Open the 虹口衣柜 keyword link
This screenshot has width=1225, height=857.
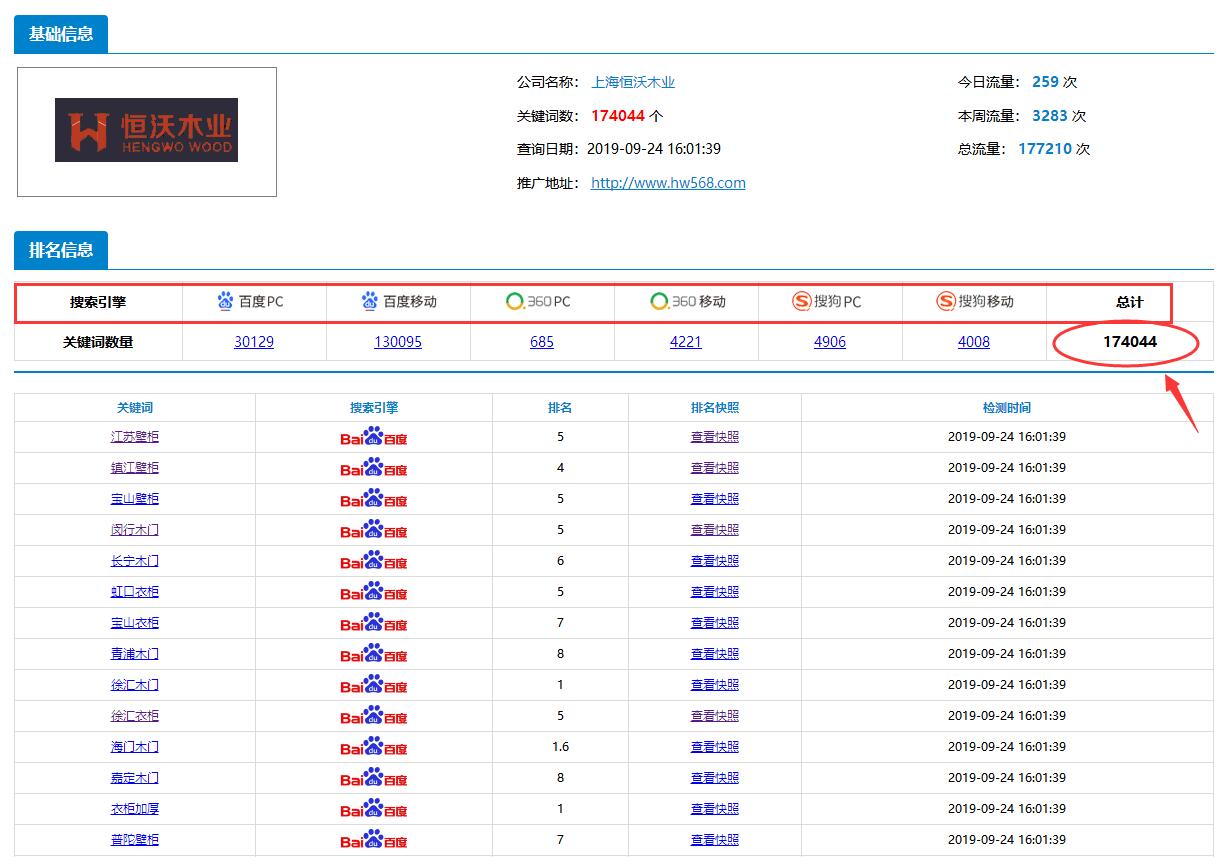coord(135,592)
